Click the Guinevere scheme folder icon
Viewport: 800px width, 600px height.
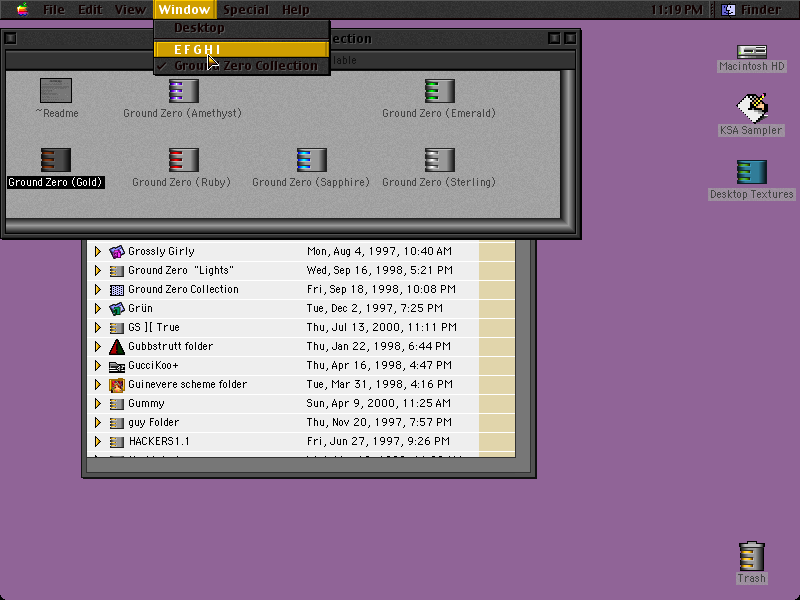point(117,385)
